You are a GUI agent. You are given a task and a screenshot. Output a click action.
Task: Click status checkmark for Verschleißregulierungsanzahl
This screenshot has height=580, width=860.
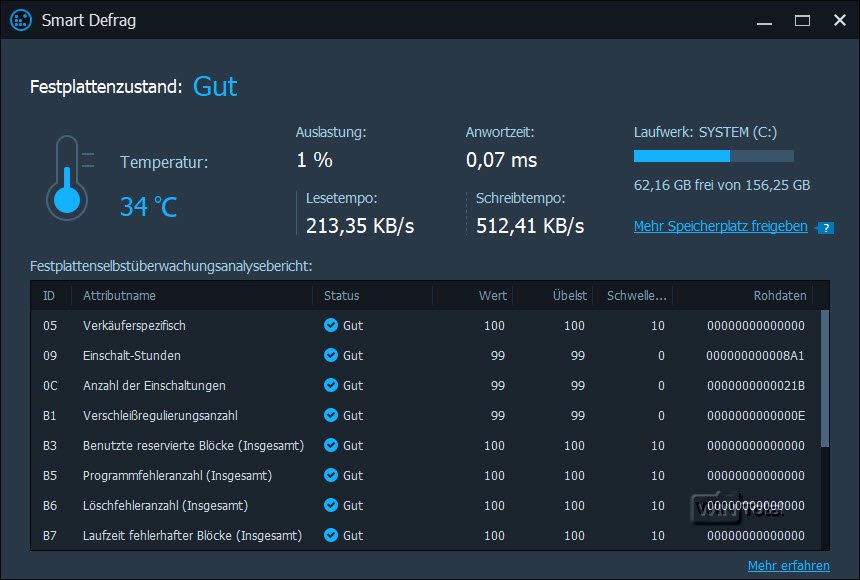point(331,415)
